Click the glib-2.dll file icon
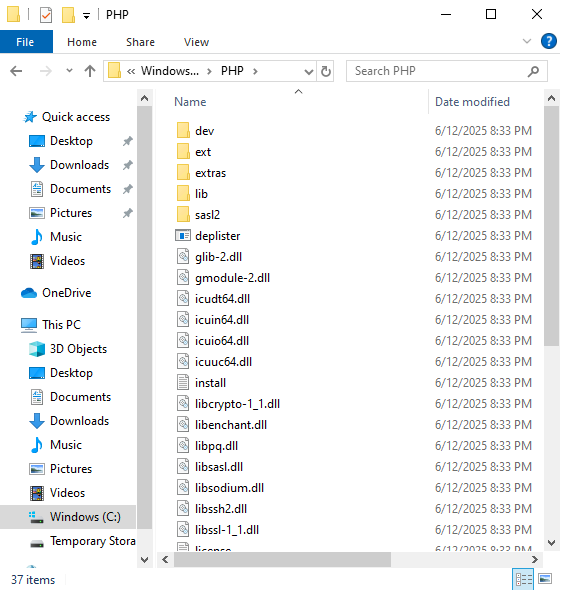This screenshot has width=561, height=590. point(183,257)
